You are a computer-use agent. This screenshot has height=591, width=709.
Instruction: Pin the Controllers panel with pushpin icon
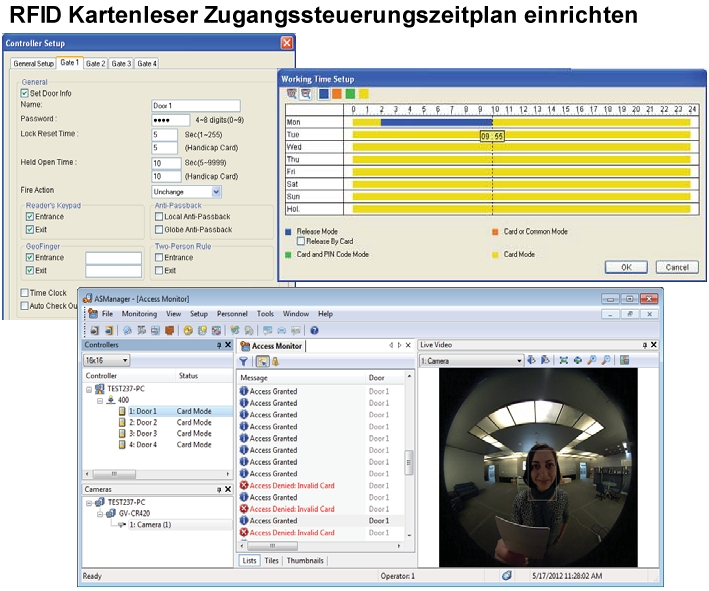(x=219, y=345)
